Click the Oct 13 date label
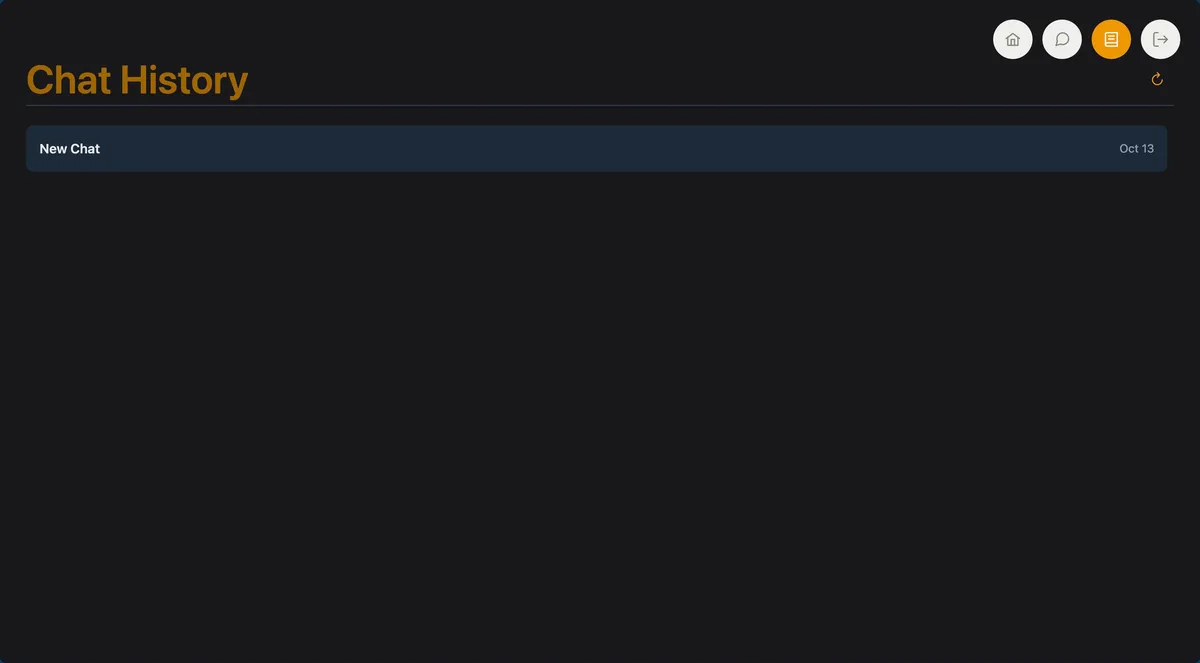The height and width of the screenshot is (663, 1200). pos(1136,148)
